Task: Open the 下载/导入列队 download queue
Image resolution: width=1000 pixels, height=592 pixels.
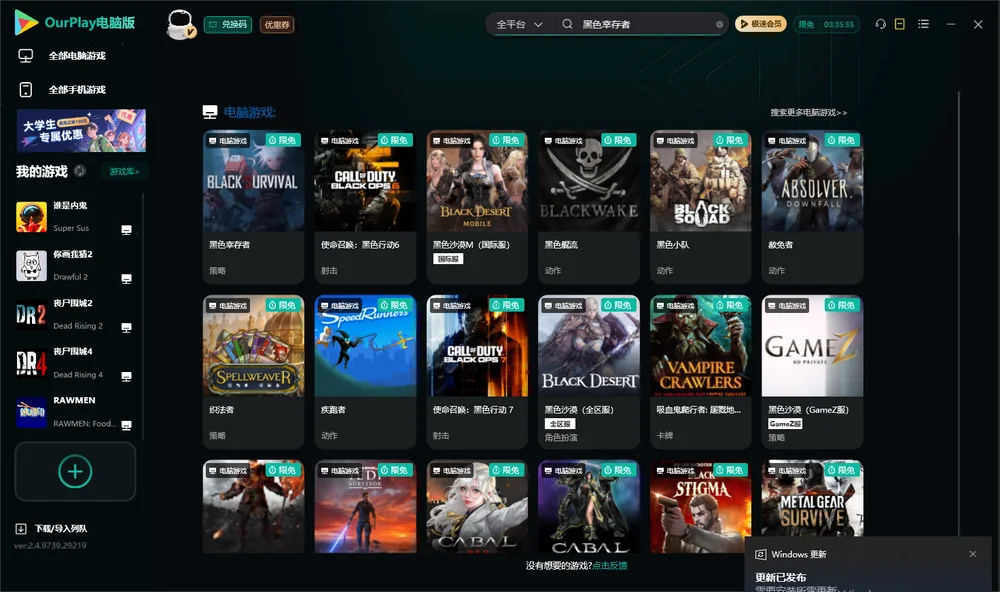Action: [52, 528]
